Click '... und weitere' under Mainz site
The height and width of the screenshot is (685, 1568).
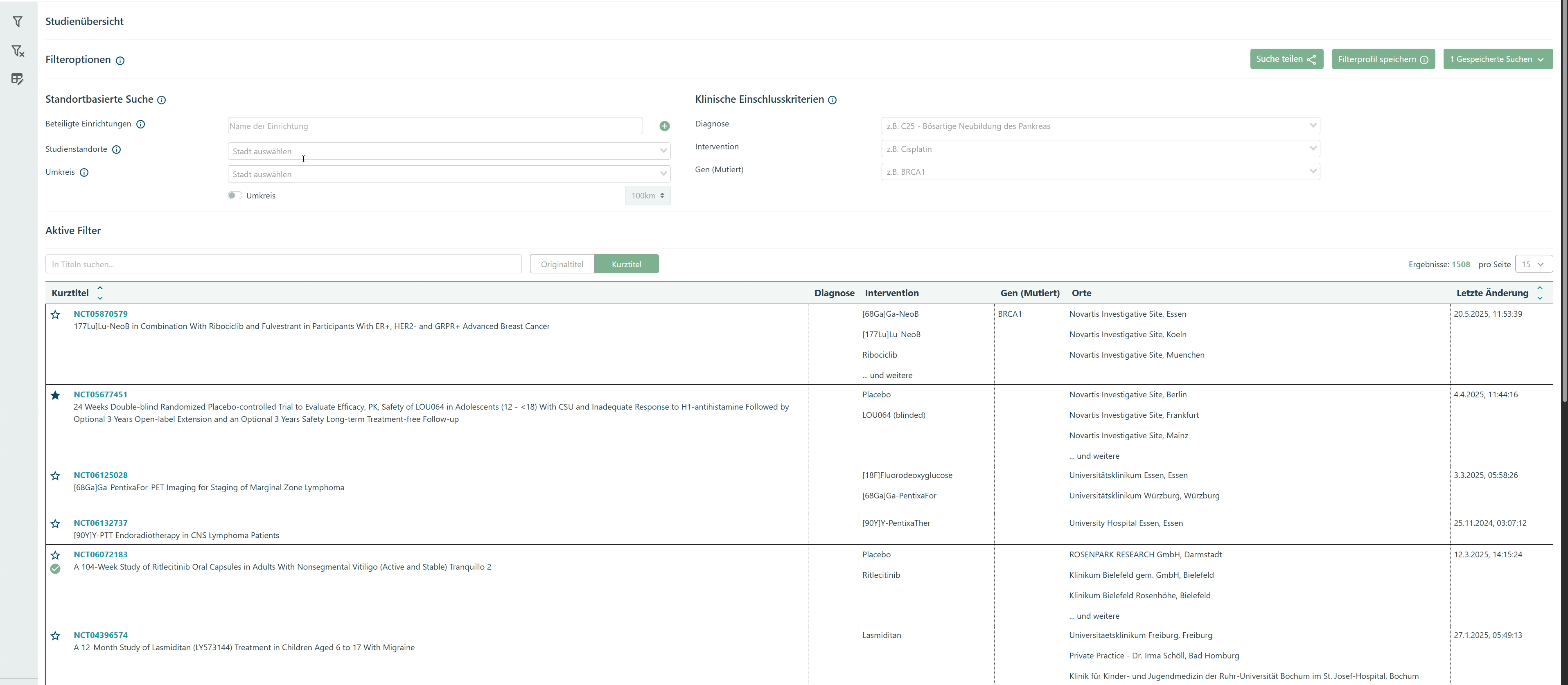pos(1094,456)
